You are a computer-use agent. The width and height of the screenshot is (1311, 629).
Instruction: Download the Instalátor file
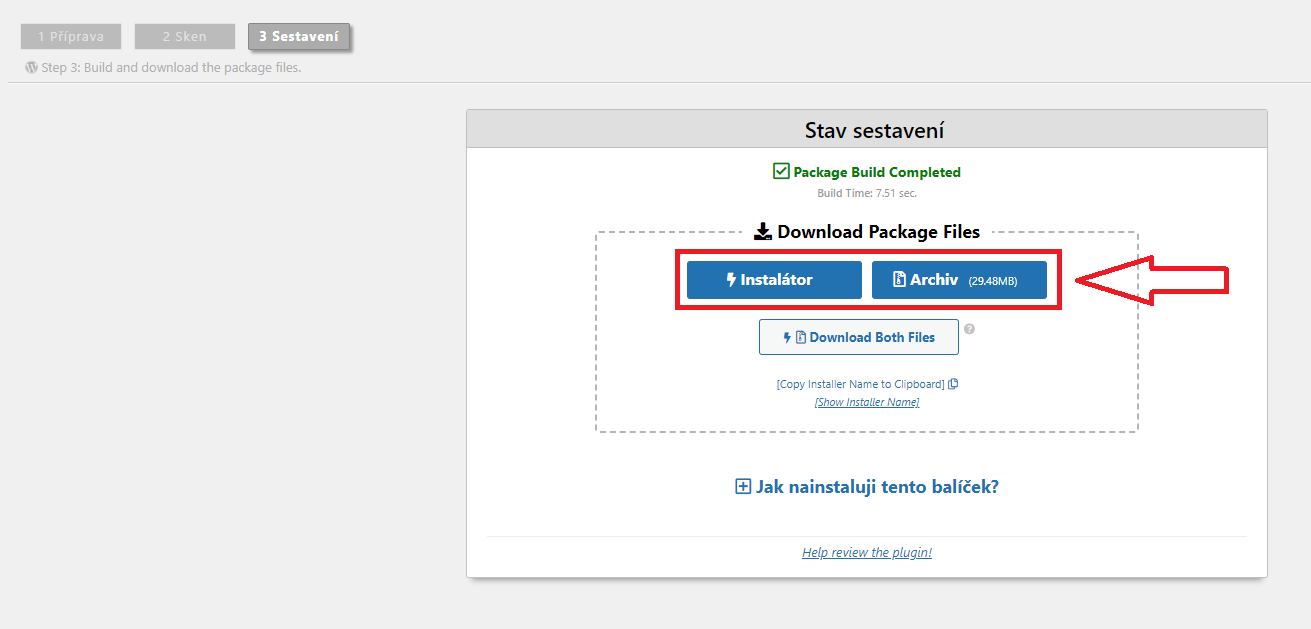(773, 280)
